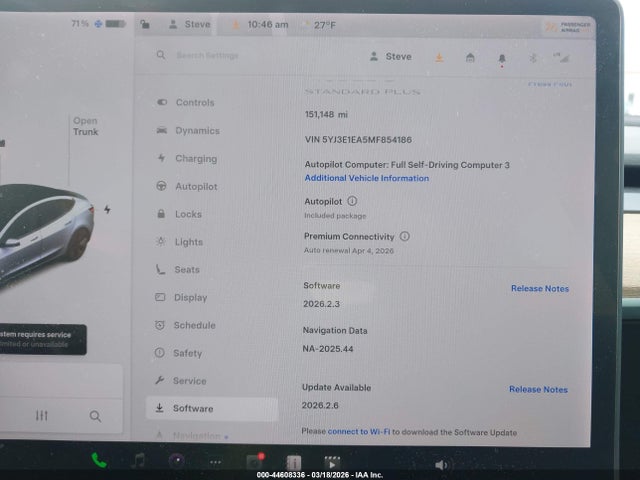
Task: Tap the VIN 5YJ3E1EA5MF854186 text
Action: [x=358, y=140]
